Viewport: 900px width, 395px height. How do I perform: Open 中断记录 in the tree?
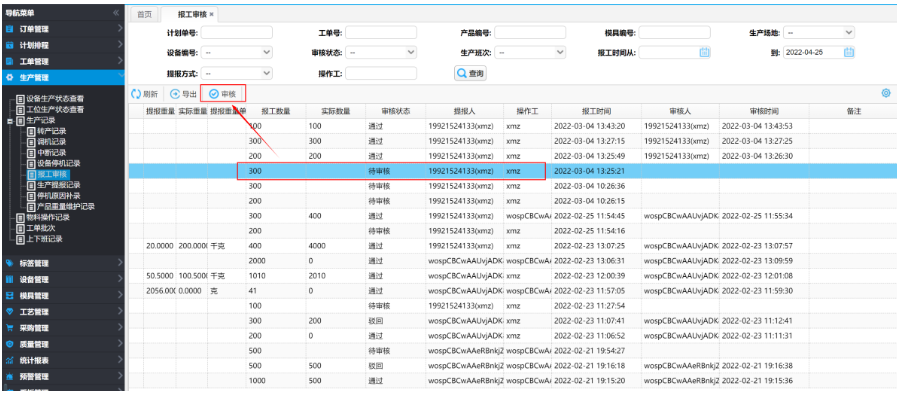point(51,153)
